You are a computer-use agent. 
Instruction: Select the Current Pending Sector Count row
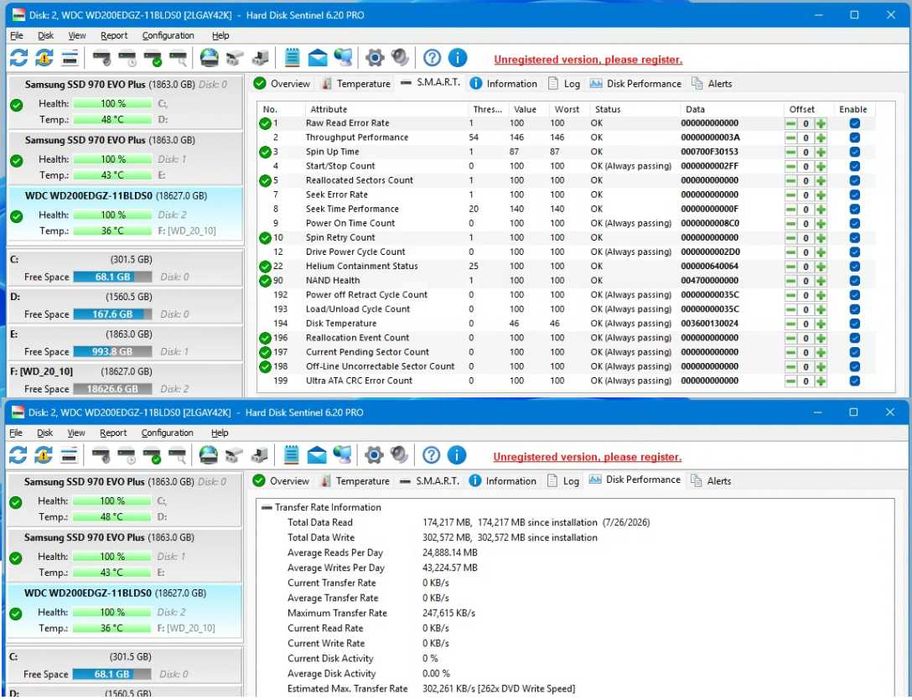coord(567,352)
